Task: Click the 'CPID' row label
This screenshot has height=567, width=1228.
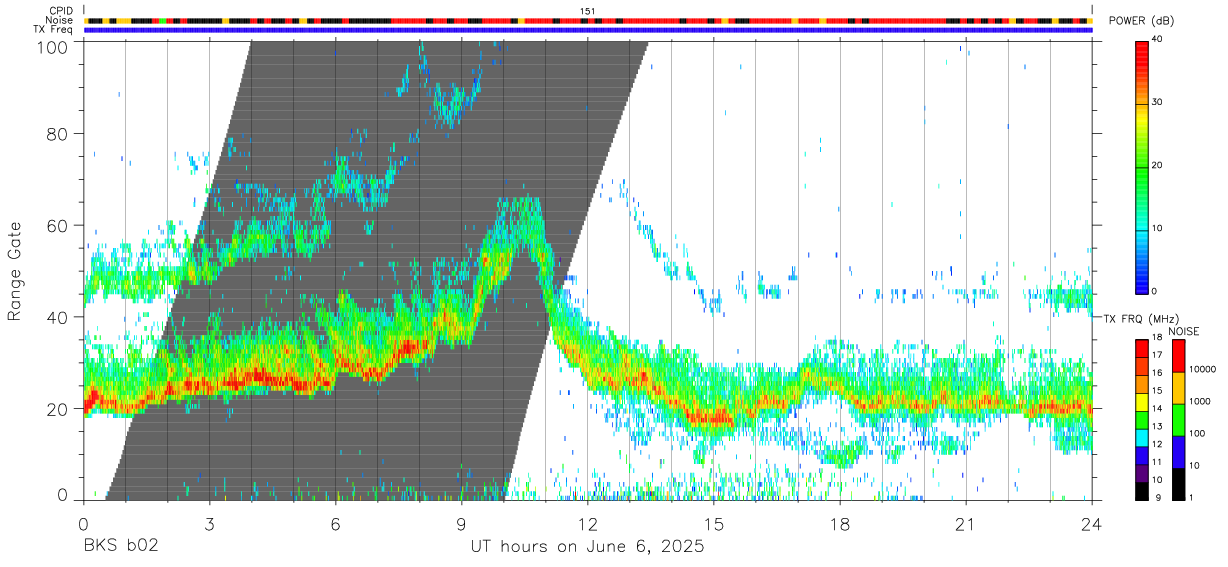Action: pyautogui.click(x=61, y=11)
